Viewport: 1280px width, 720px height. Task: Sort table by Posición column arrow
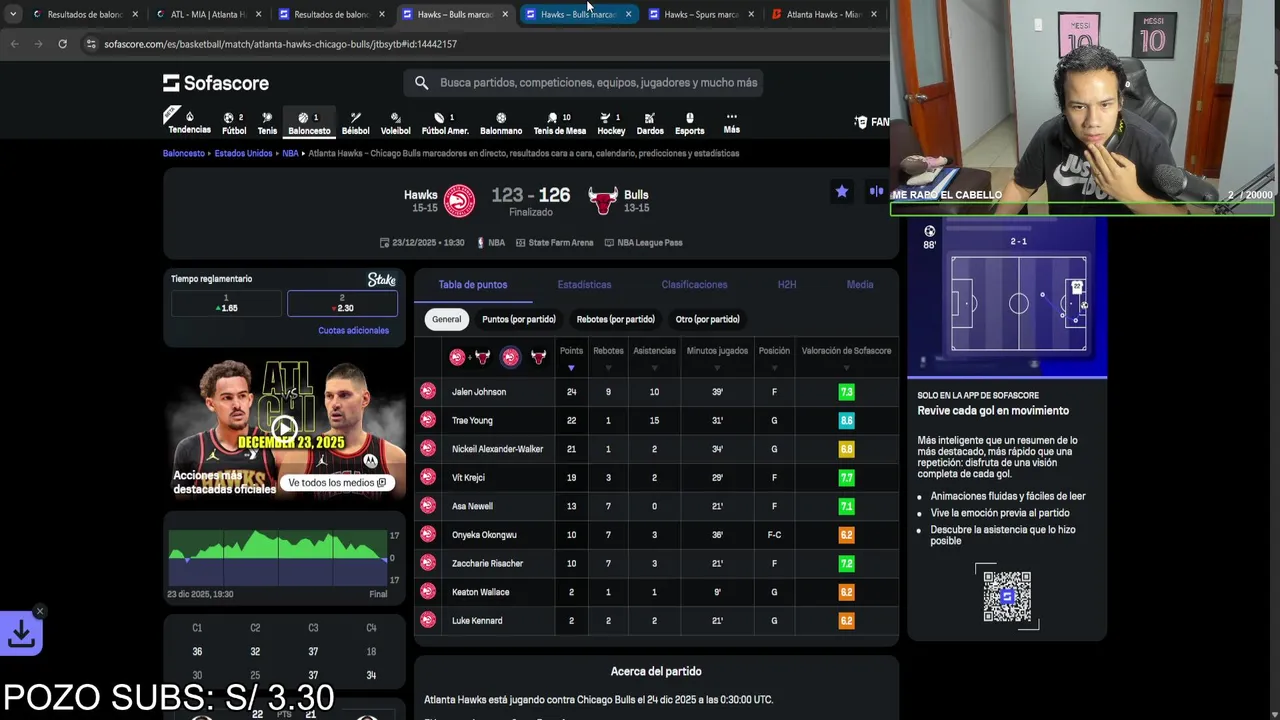[774, 368]
